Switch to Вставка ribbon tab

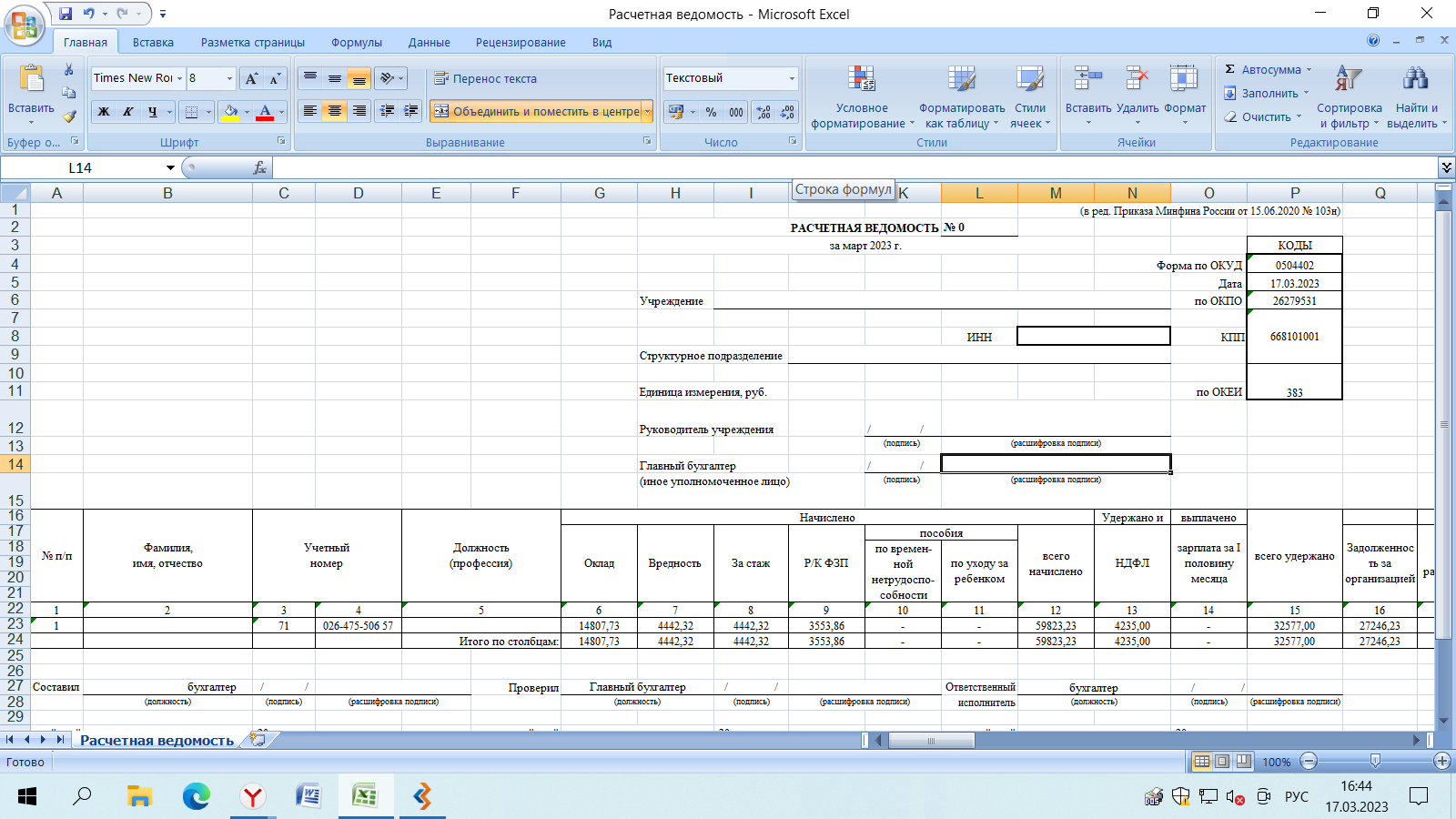[x=153, y=42]
